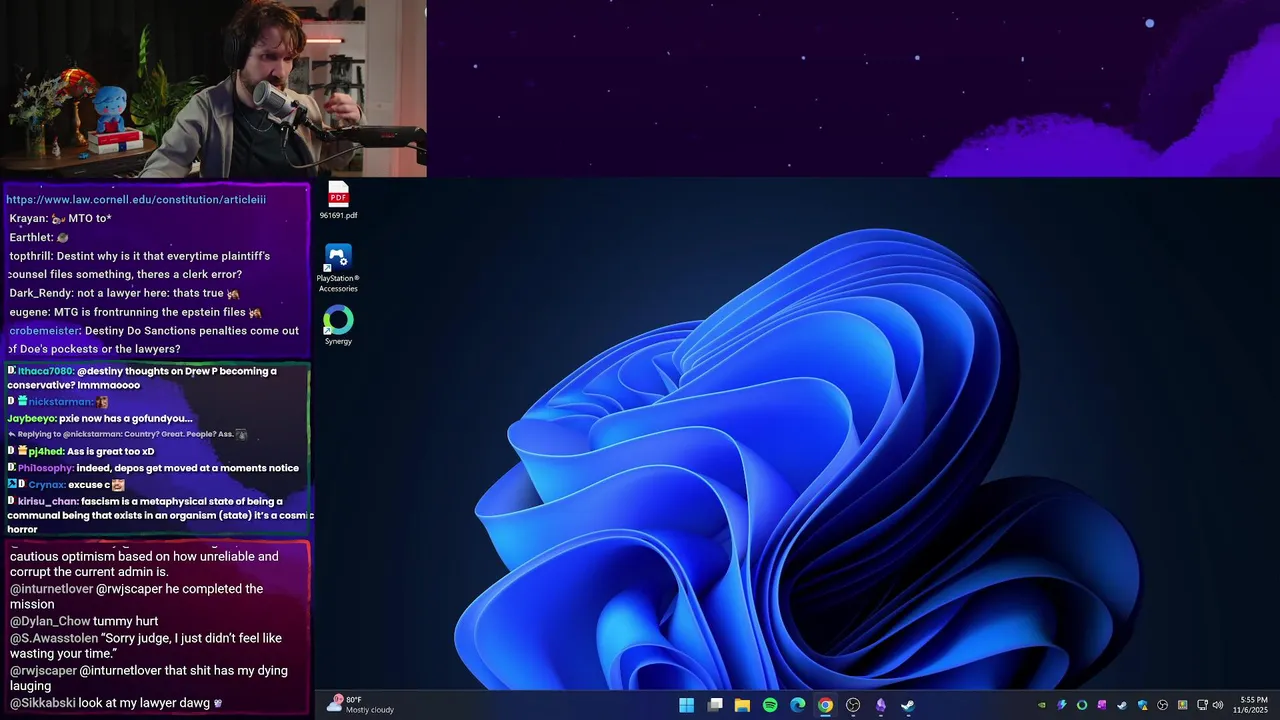Viewport: 1280px width, 720px height.
Task: Open the Windows Start menu
Action: (x=687, y=705)
